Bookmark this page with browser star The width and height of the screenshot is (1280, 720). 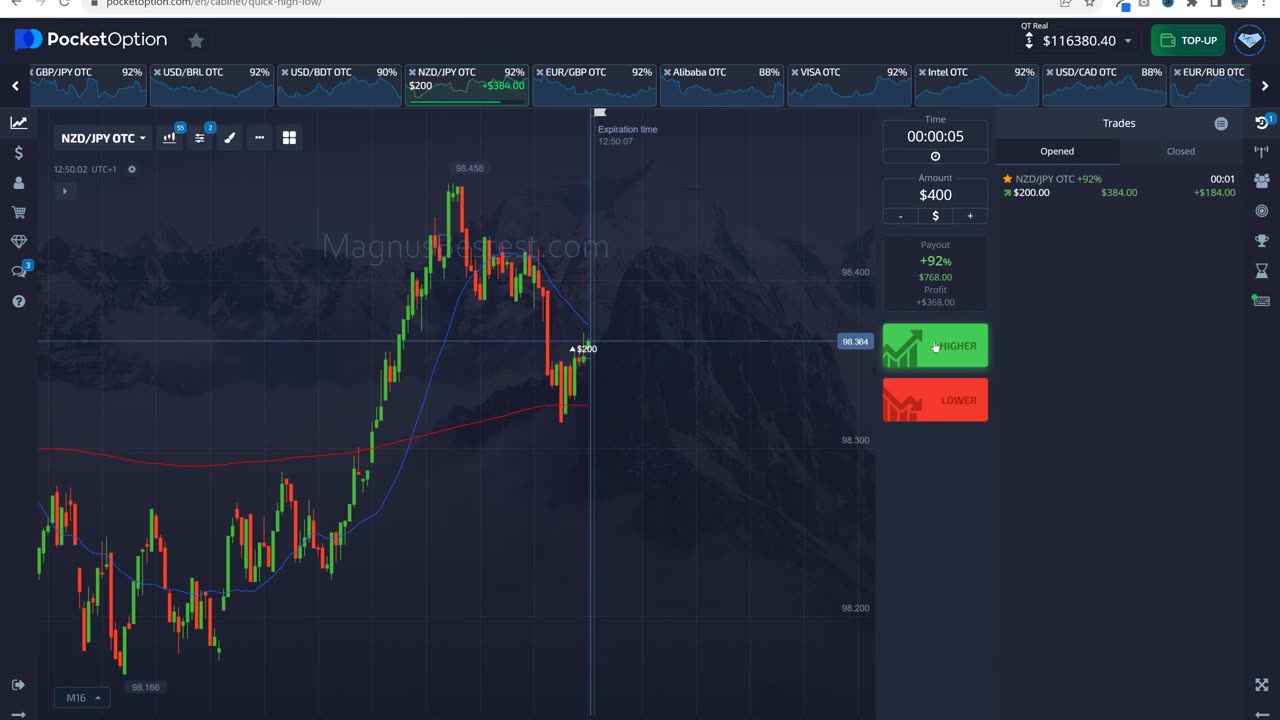tap(1089, 3)
